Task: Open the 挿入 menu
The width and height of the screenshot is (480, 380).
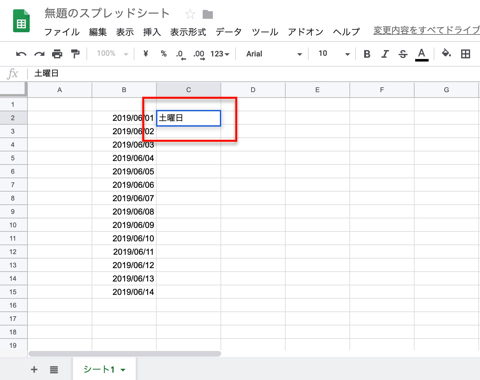Action: coord(152,32)
